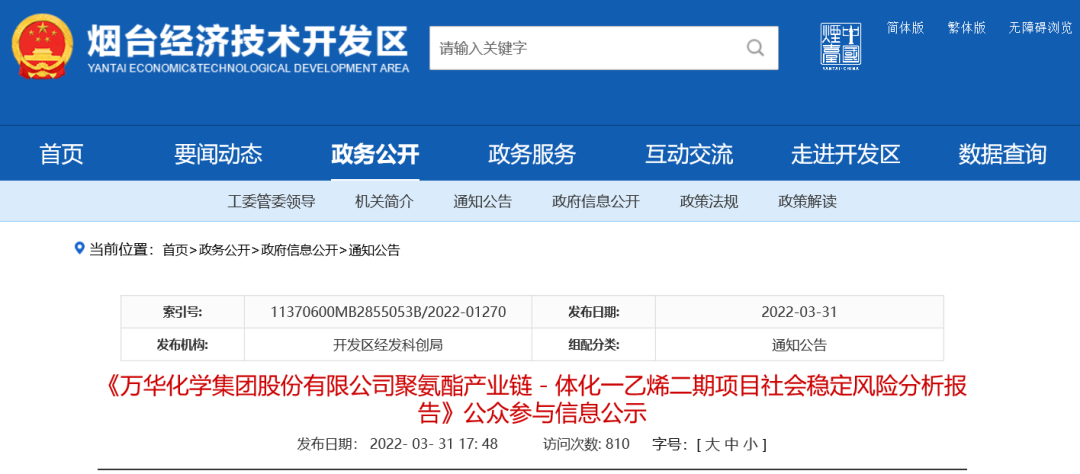Set font size to large (大)
This screenshot has width=1080, height=474.
coord(712,444)
